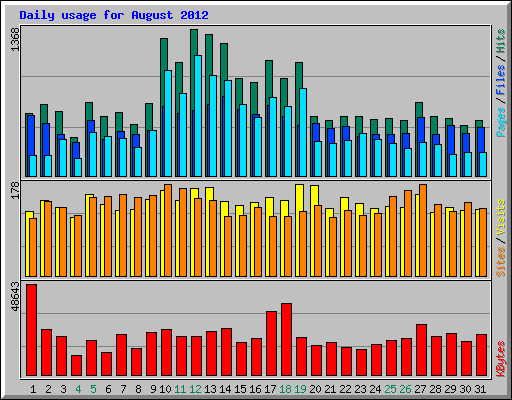Click day label 17 on x-axis
Image resolution: width=512 pixels, height=400 pixels.
point(270,389)
